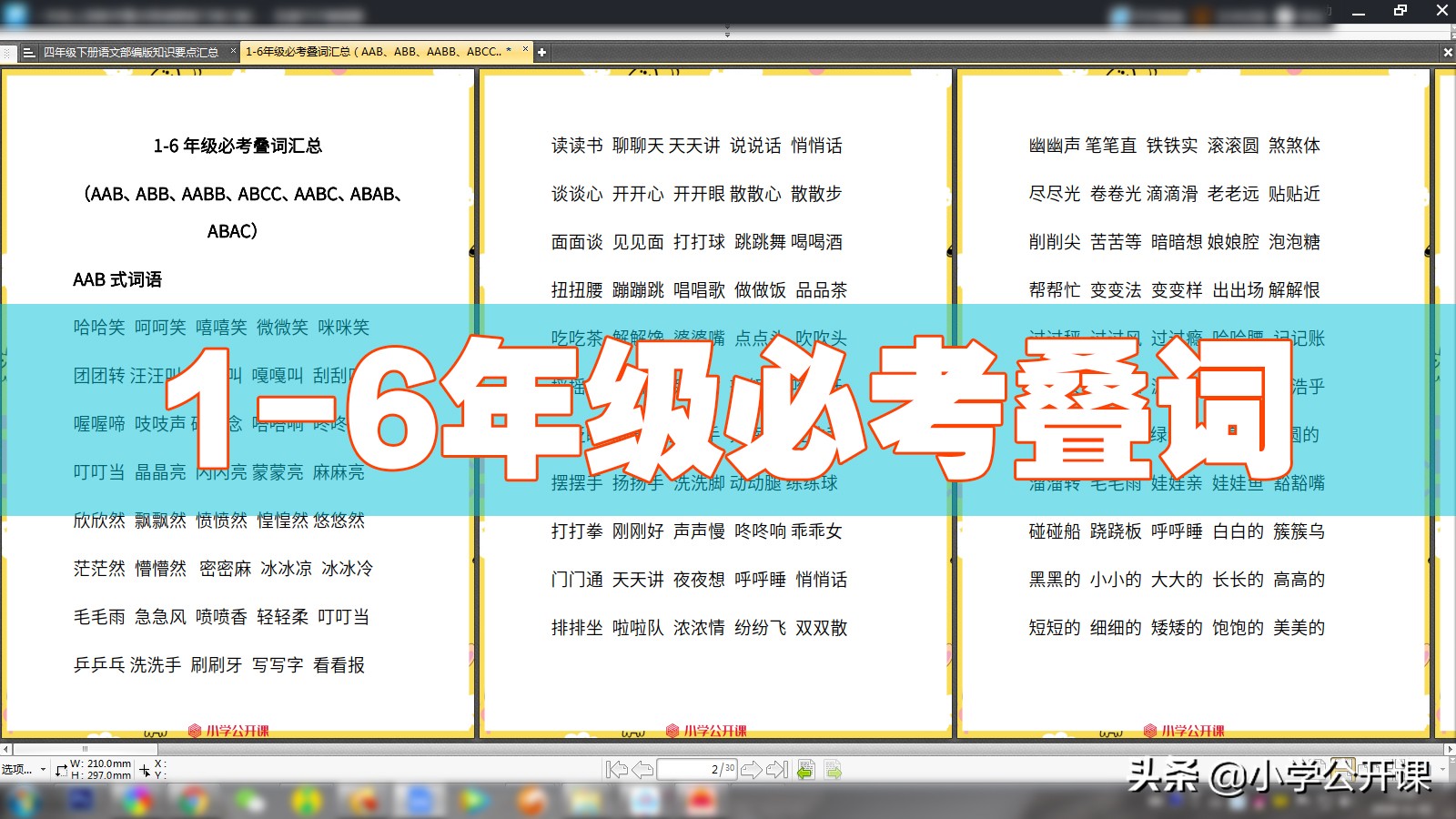Switch to the 四年级下册语文部编版知识要点汇总 tab
Viewport: 1456px width, 819px height.
131,53
